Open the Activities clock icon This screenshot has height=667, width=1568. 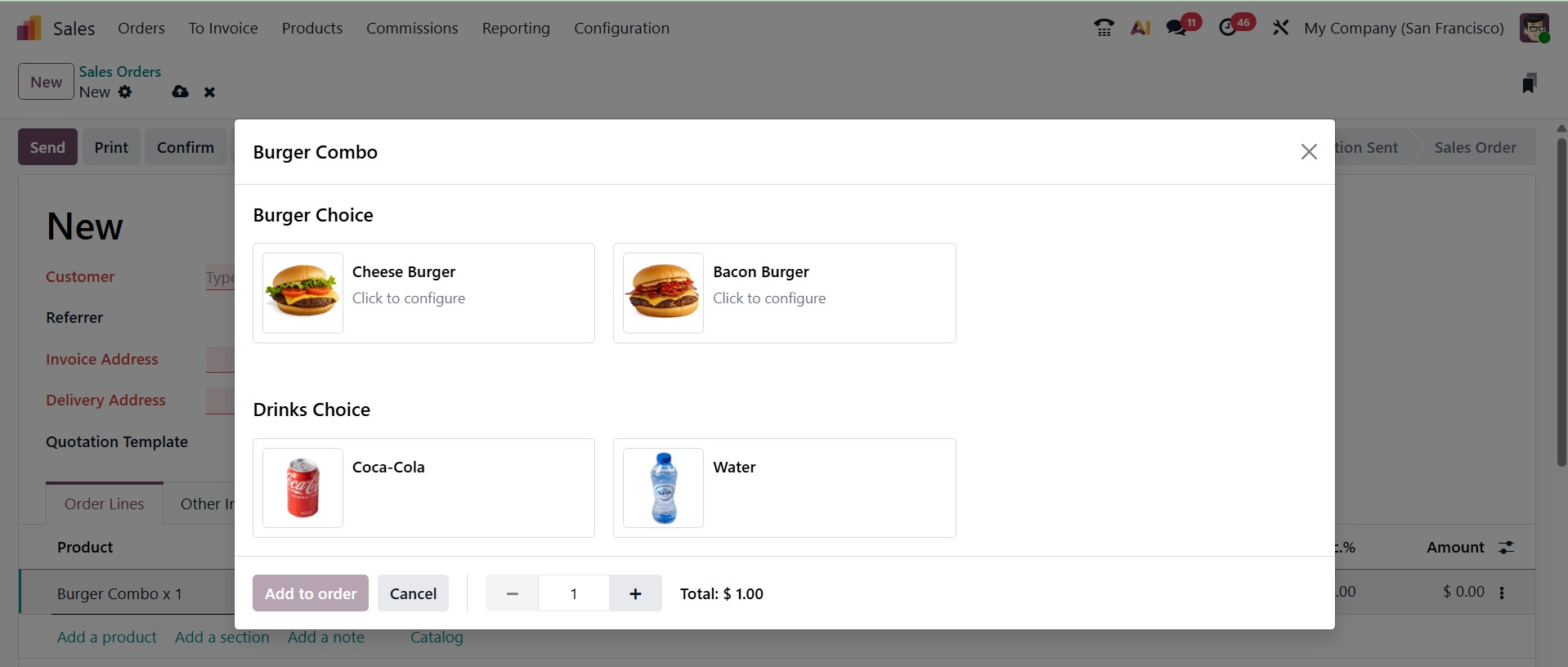click(x=1228, y=28)
